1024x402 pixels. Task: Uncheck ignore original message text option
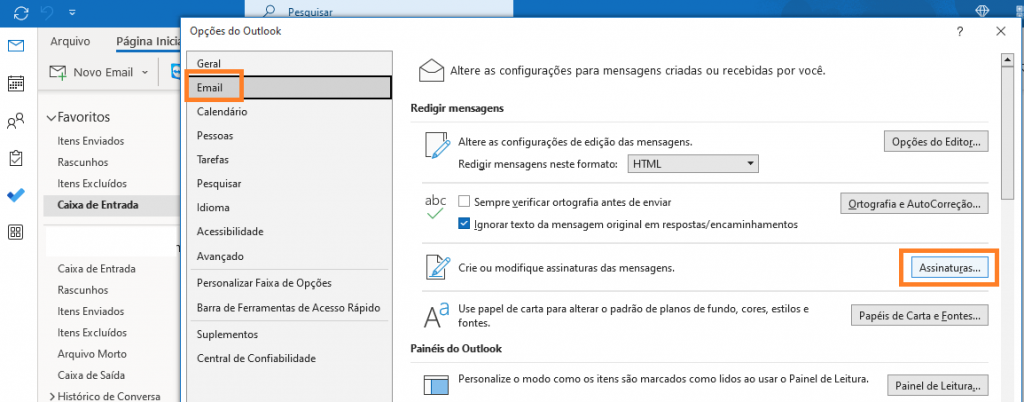(x=464, y=224)
